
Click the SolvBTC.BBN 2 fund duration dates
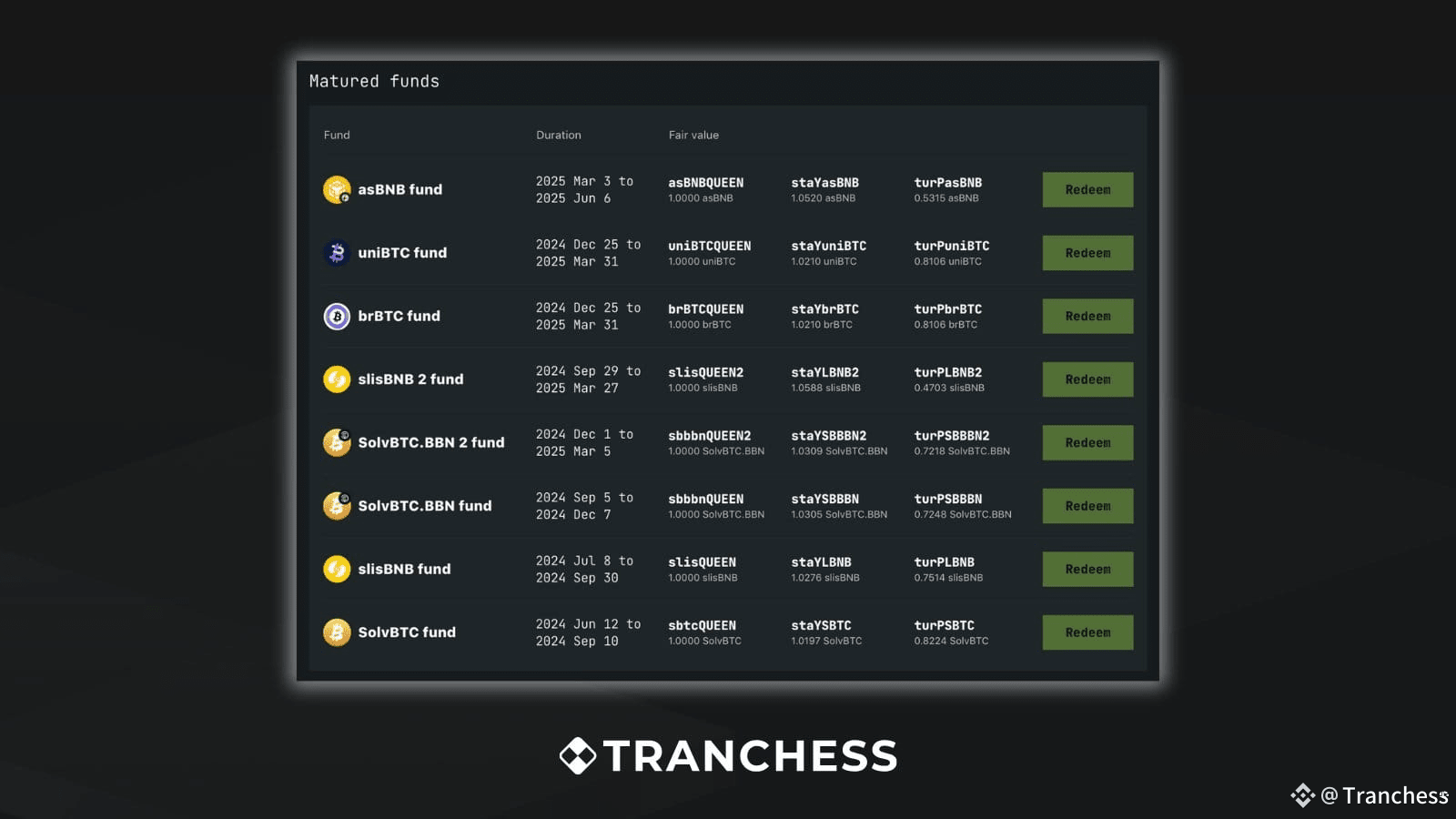(584, 442)
